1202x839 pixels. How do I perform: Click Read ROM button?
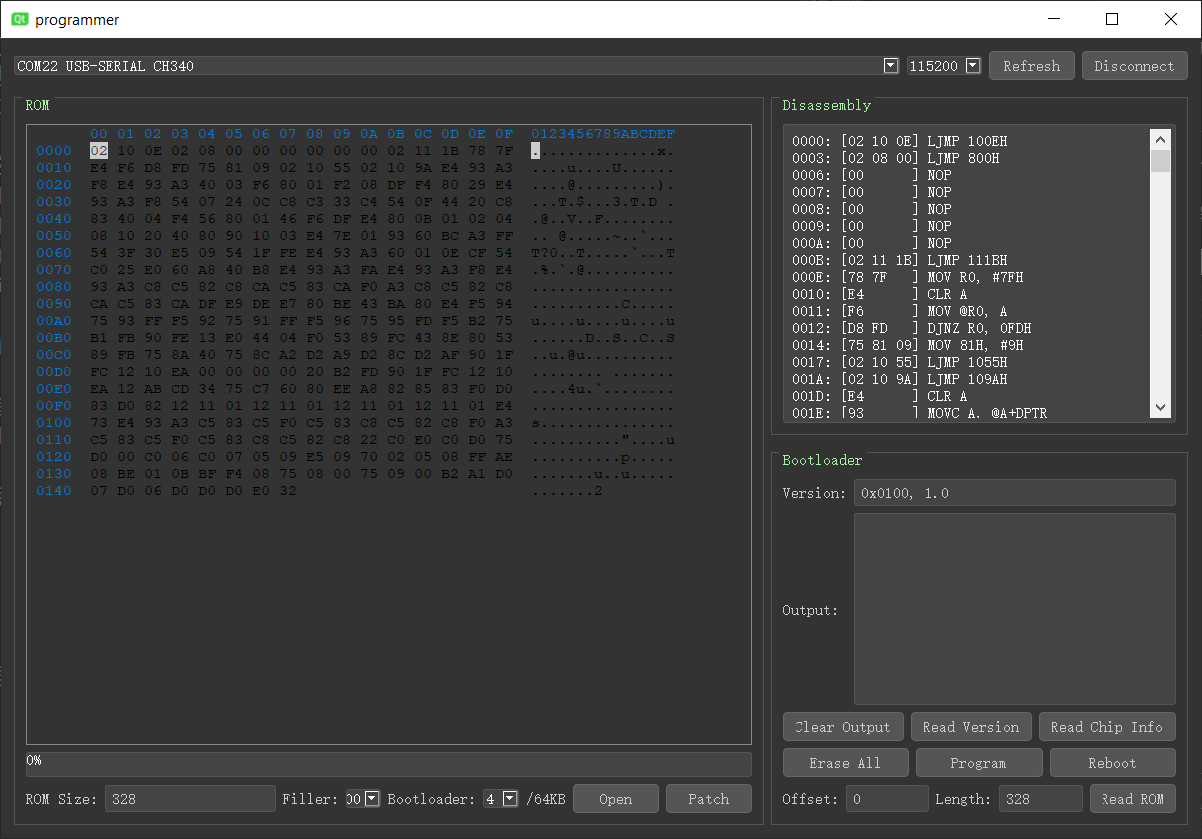[1133, 798]
